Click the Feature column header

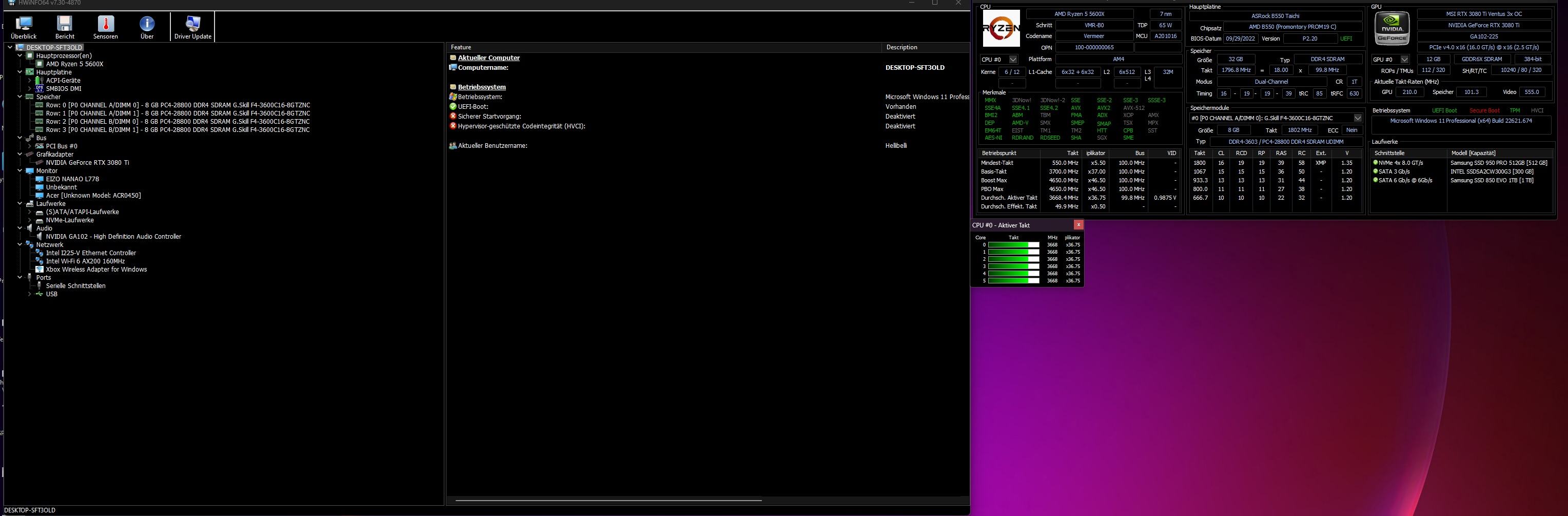pyautogui.click(x=664, y=47)
